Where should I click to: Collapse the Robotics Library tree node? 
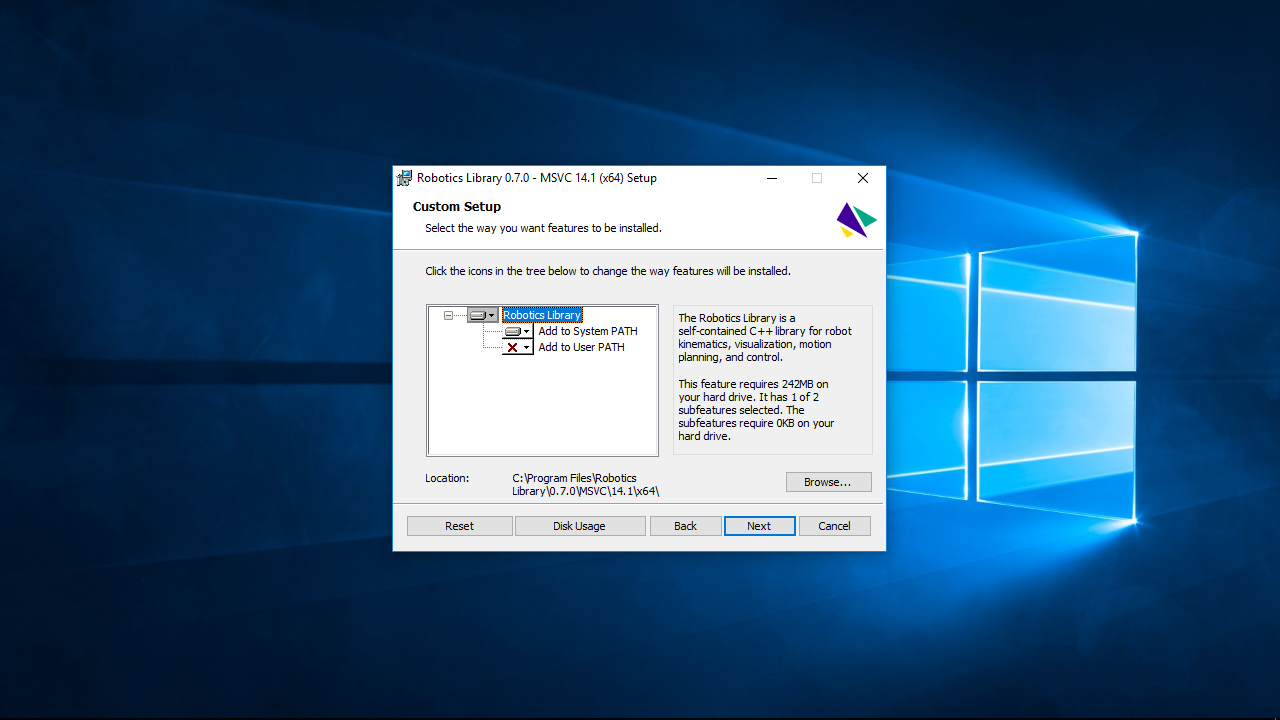click(x=449, y=315)
